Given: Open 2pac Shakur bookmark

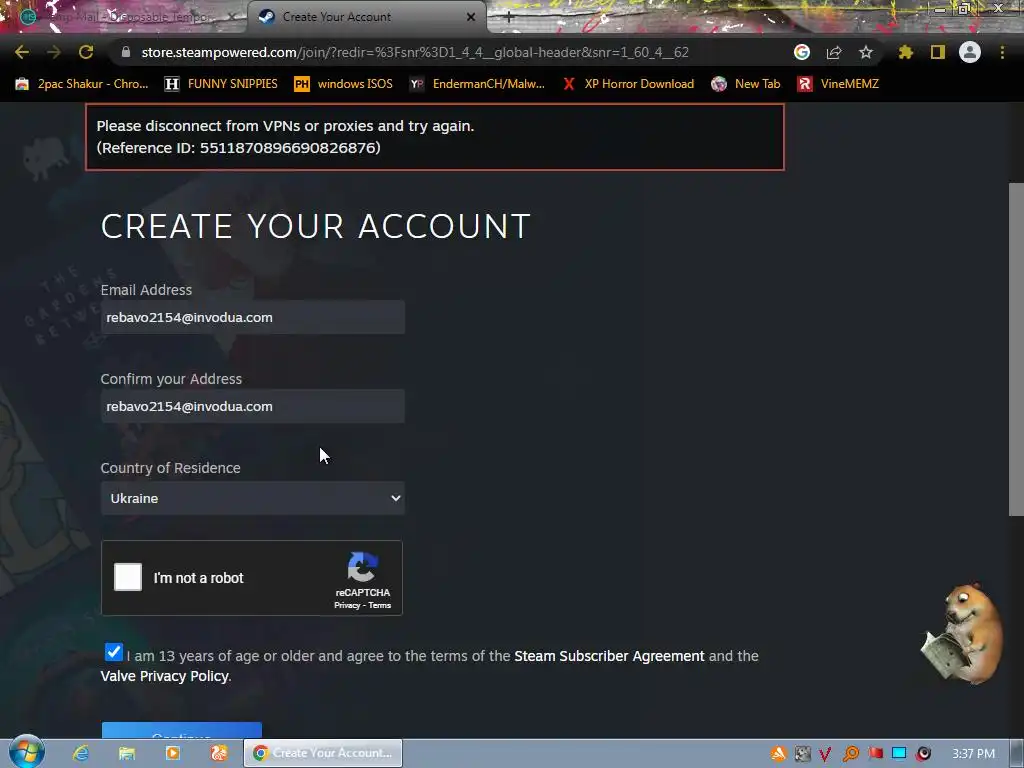Looking at the screenshot, I should click(x=82, y=84).
